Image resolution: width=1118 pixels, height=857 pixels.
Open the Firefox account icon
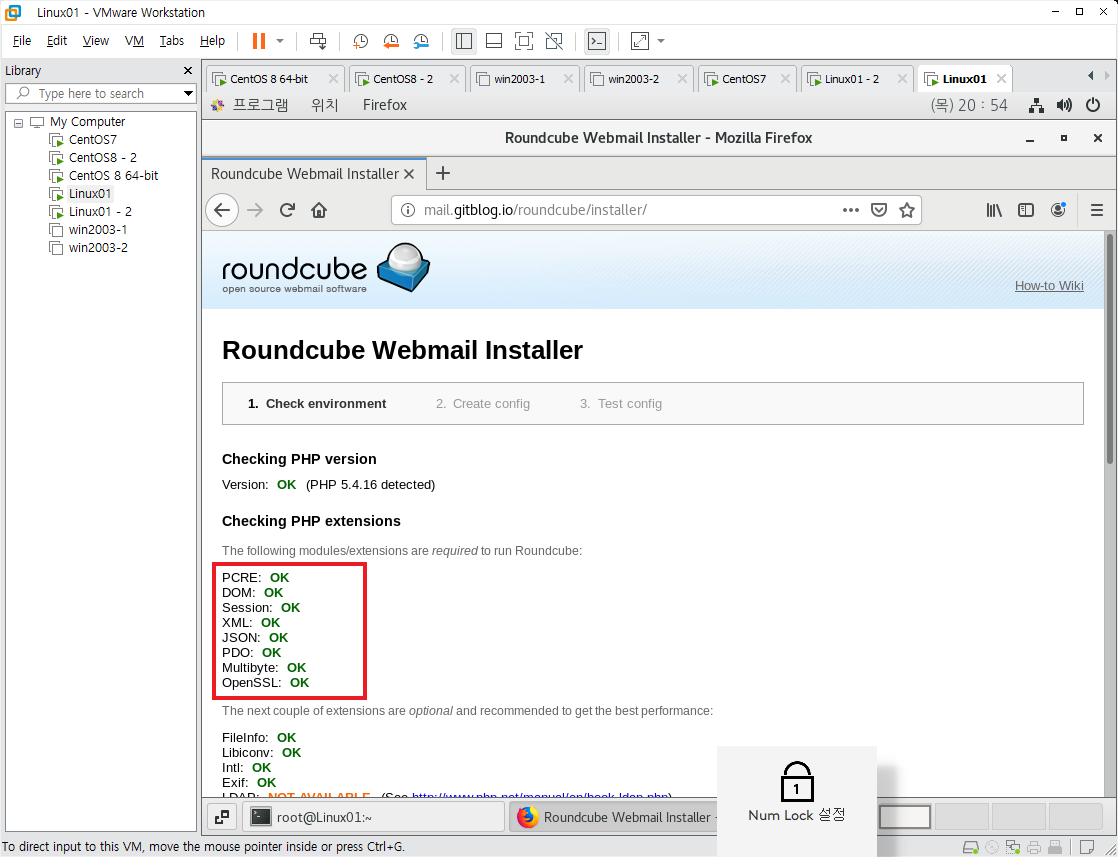pyautogui.click(x=1058, y=210)
